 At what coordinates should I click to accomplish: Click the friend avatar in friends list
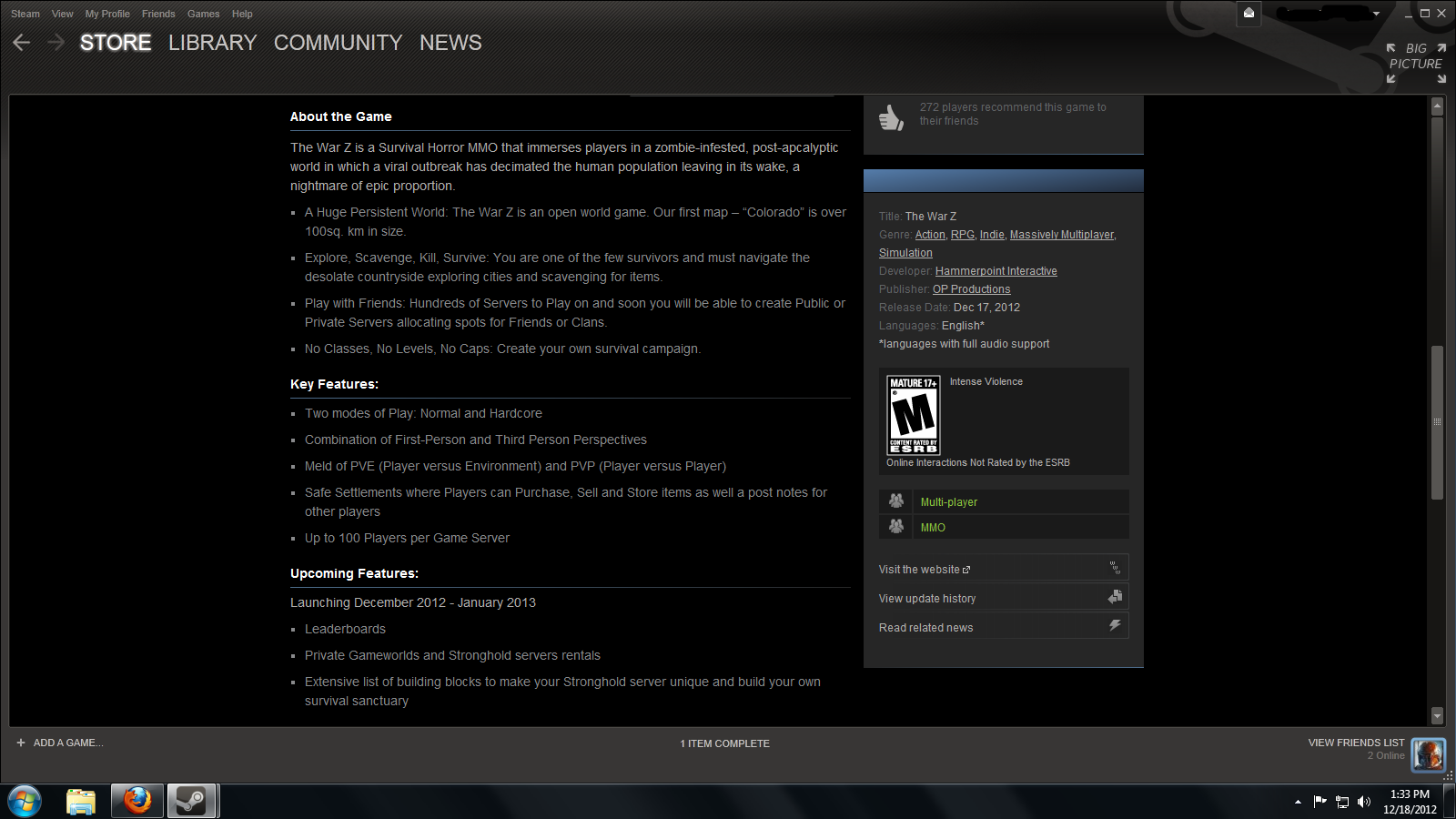coord(1428,754)
